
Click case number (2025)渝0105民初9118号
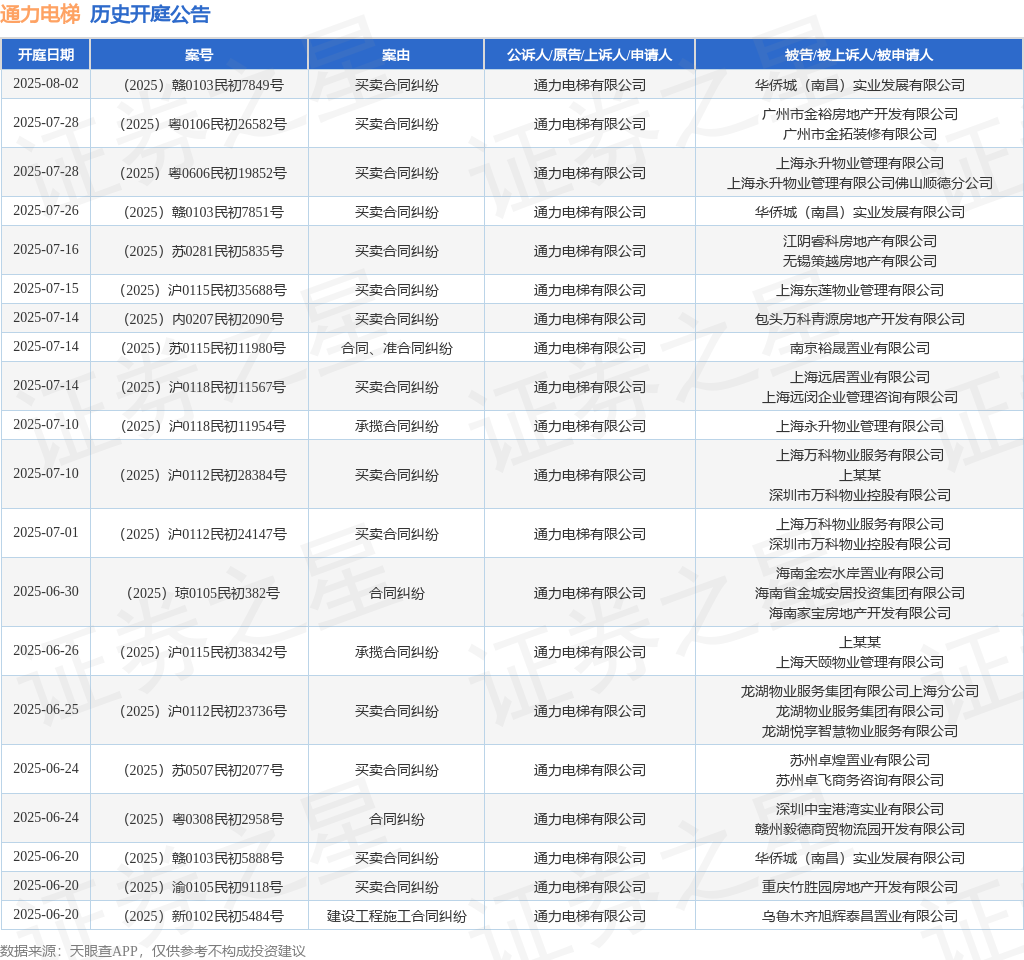203,888
